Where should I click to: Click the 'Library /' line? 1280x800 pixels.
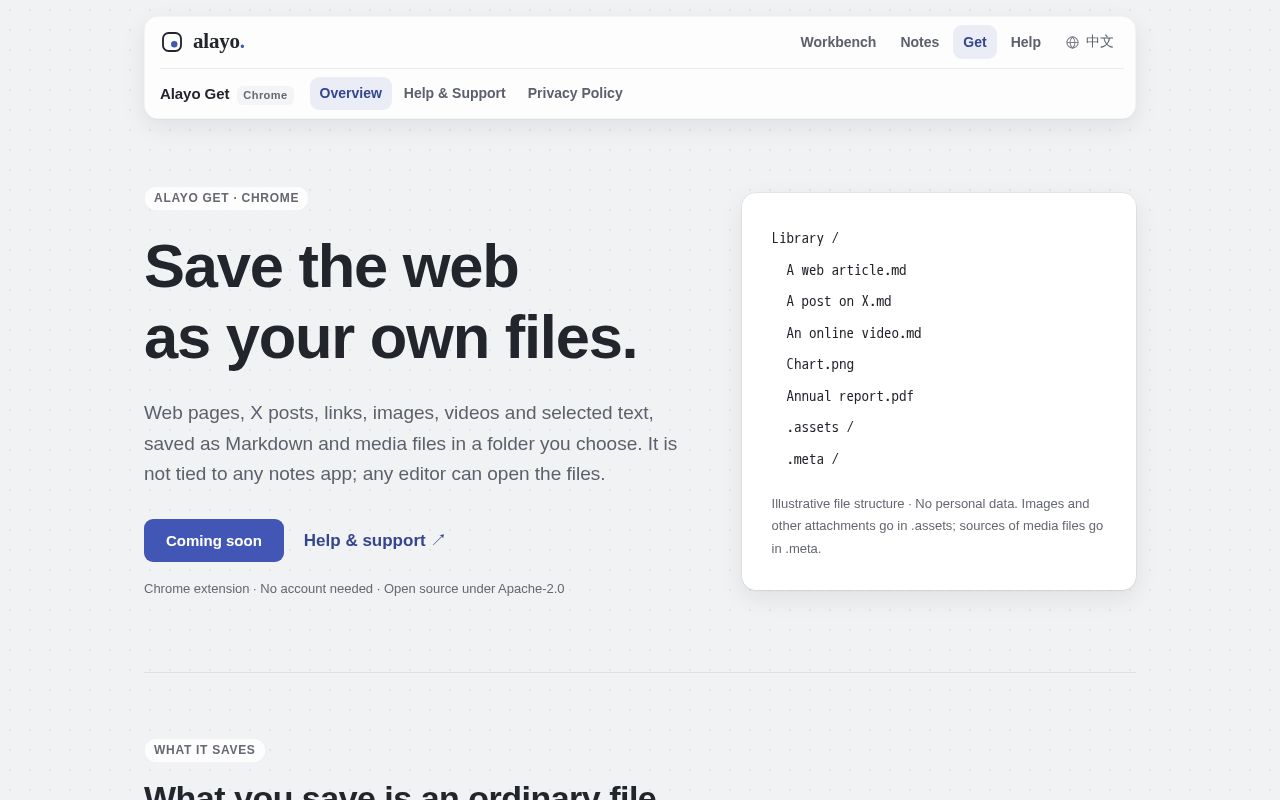pos(805,238)
